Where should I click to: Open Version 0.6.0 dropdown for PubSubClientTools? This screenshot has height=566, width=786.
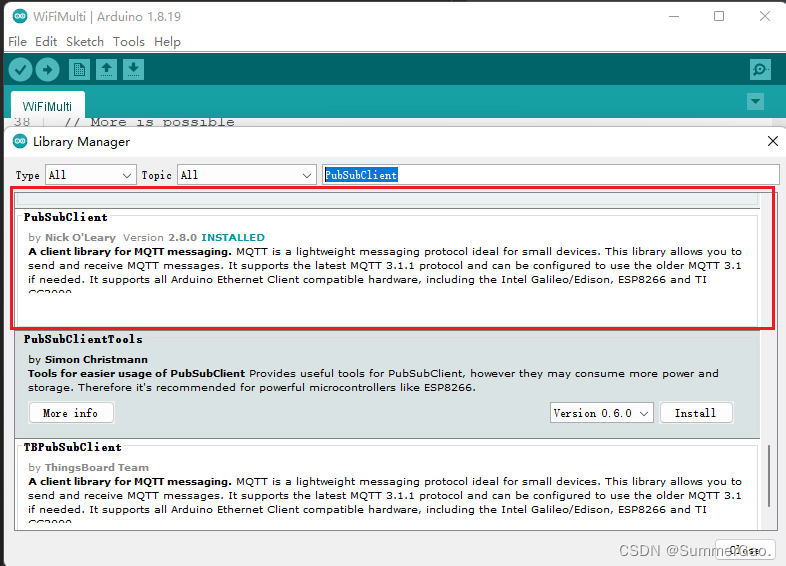coord(602,413)
